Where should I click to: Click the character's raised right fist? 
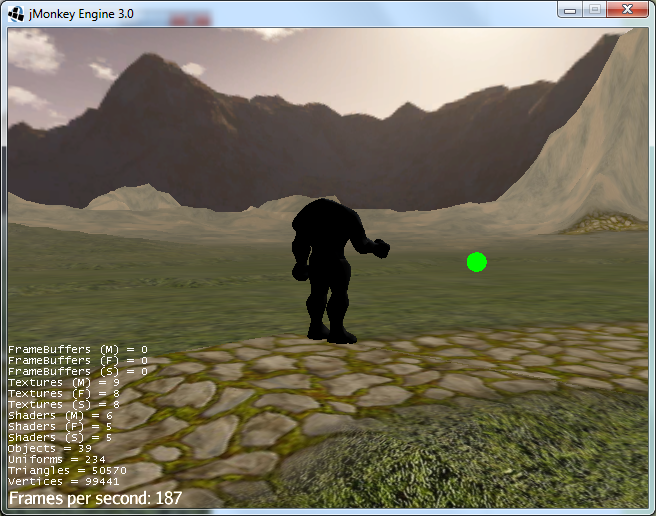coord(380,248)
